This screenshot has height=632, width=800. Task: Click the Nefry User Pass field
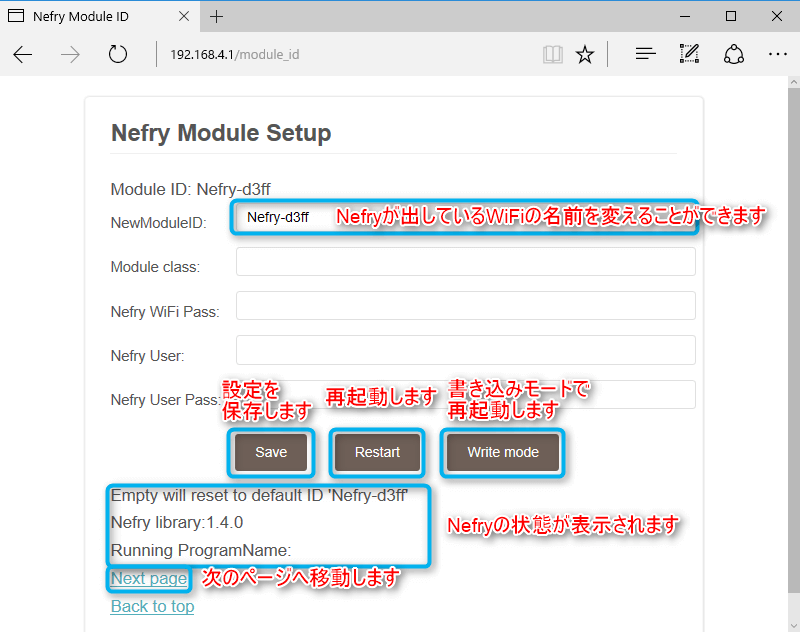pyautogui.click(x=465, y=394)
